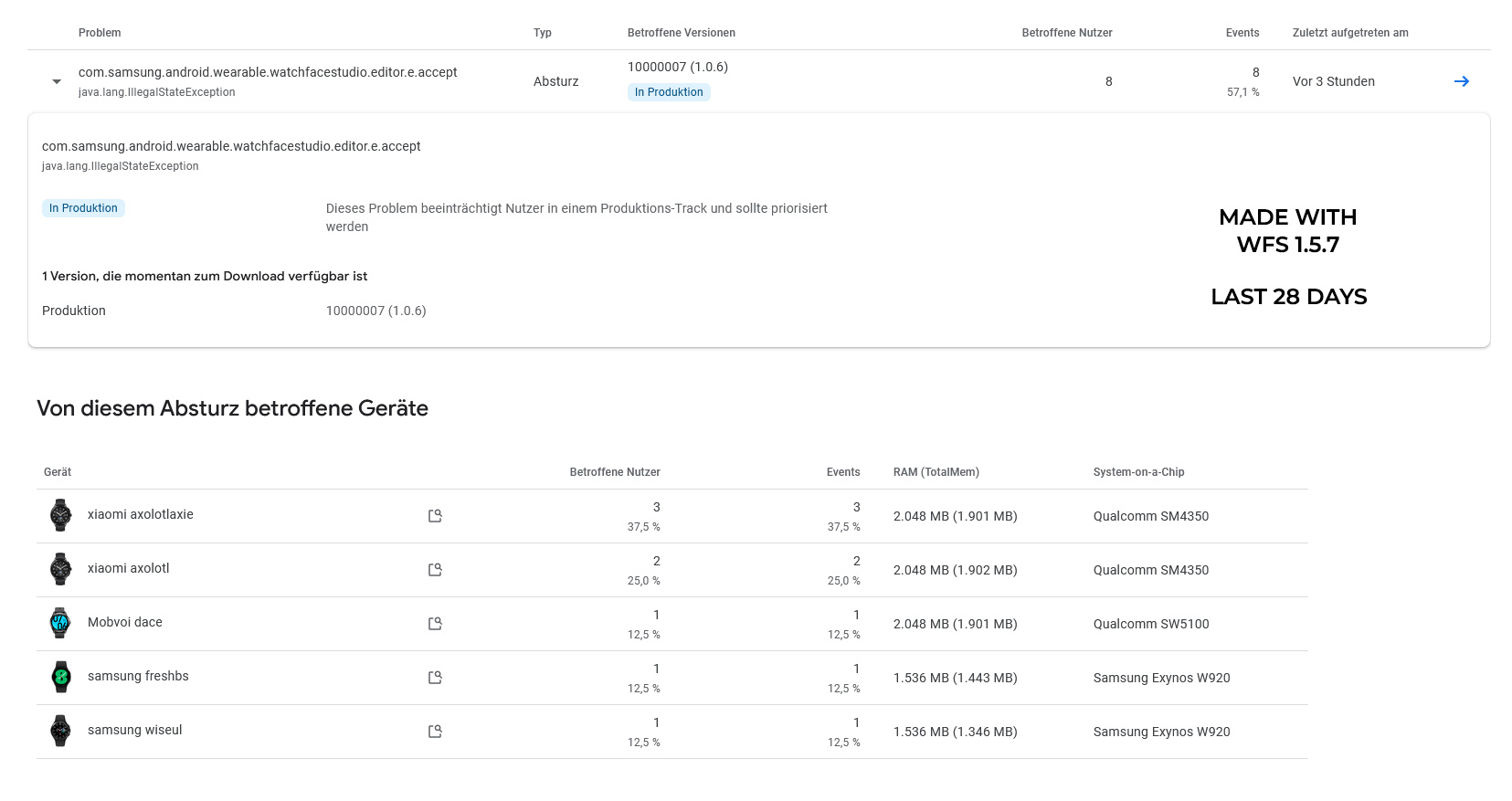Viewport: 1512px width, 801px height.
Task: Click the In Produktion badge in version column
Action: point(669,92)
